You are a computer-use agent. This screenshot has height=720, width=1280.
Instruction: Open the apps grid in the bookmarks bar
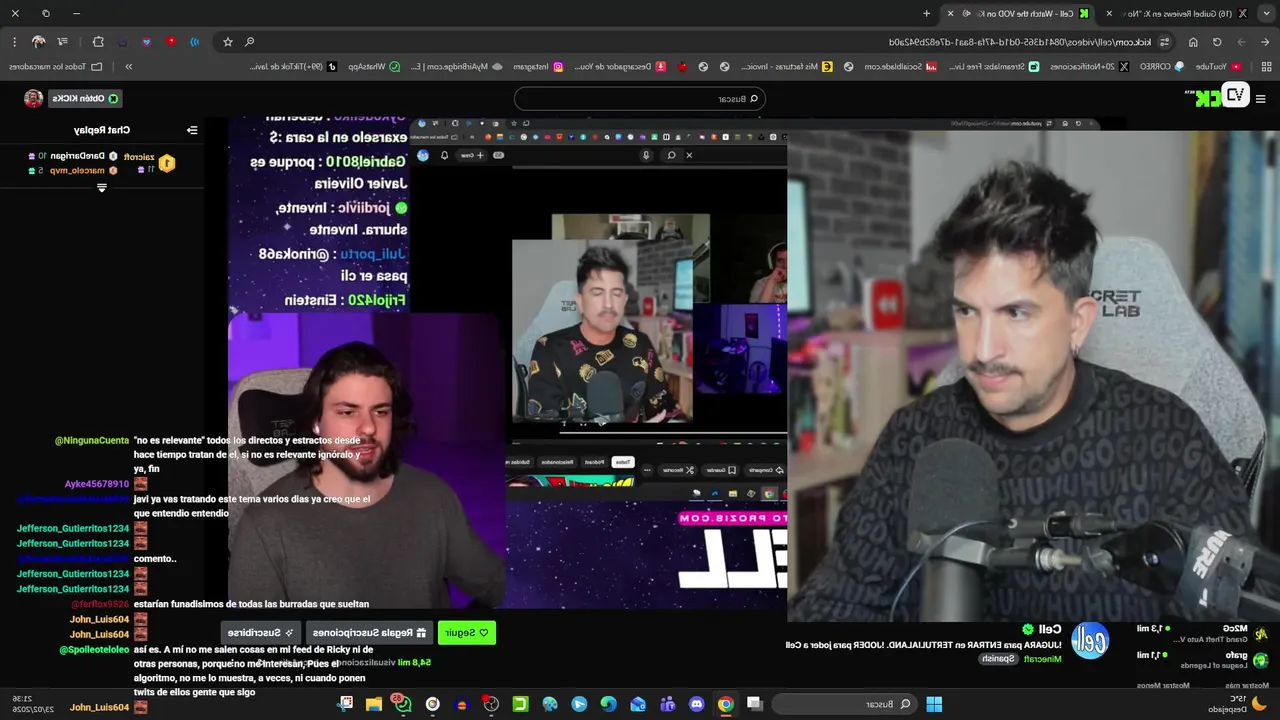[1265, 67]
